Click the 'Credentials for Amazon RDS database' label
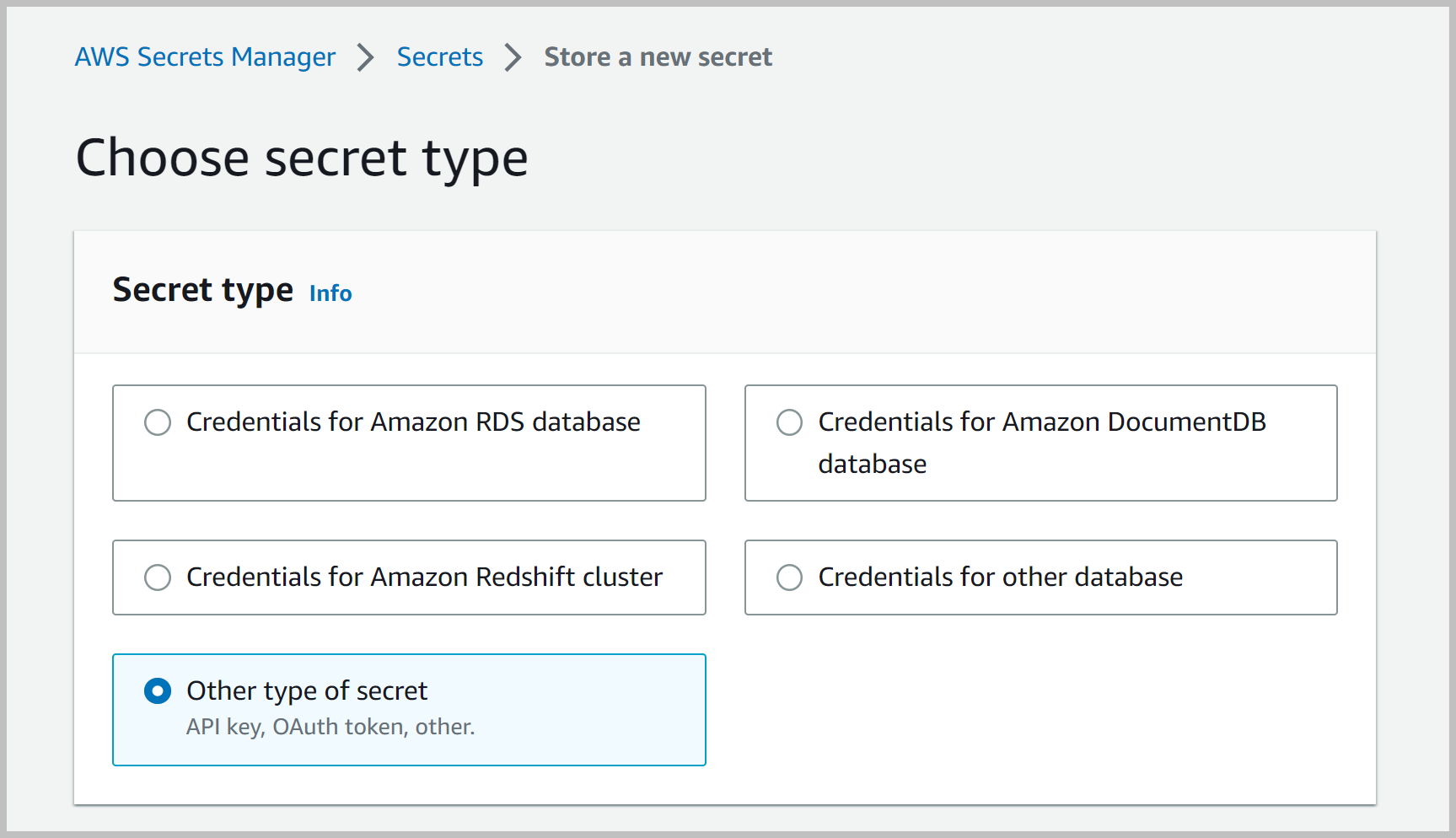1456x838 pixels. coord(413,422)
